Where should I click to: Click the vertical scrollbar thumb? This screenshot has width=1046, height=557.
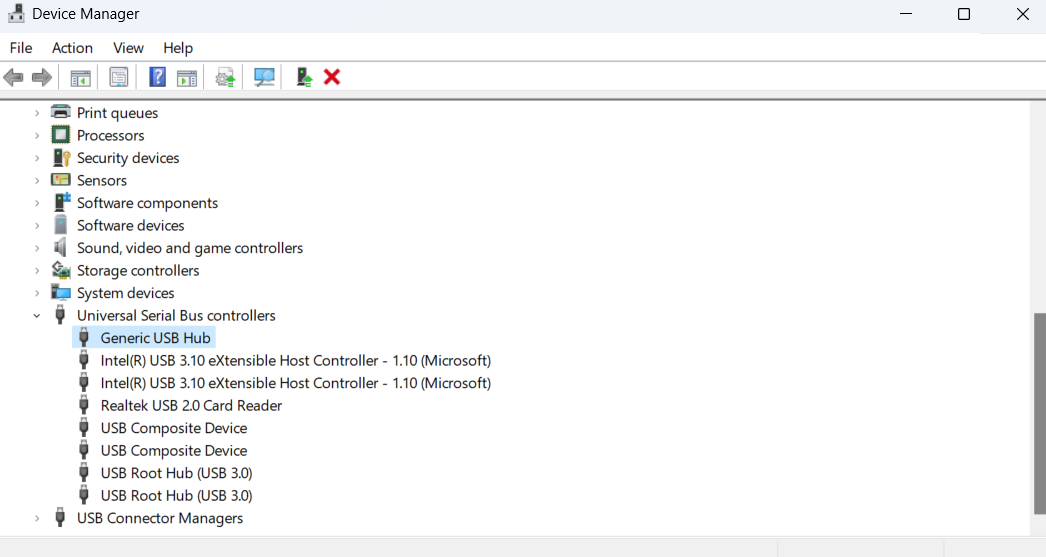click(1039, 414)
